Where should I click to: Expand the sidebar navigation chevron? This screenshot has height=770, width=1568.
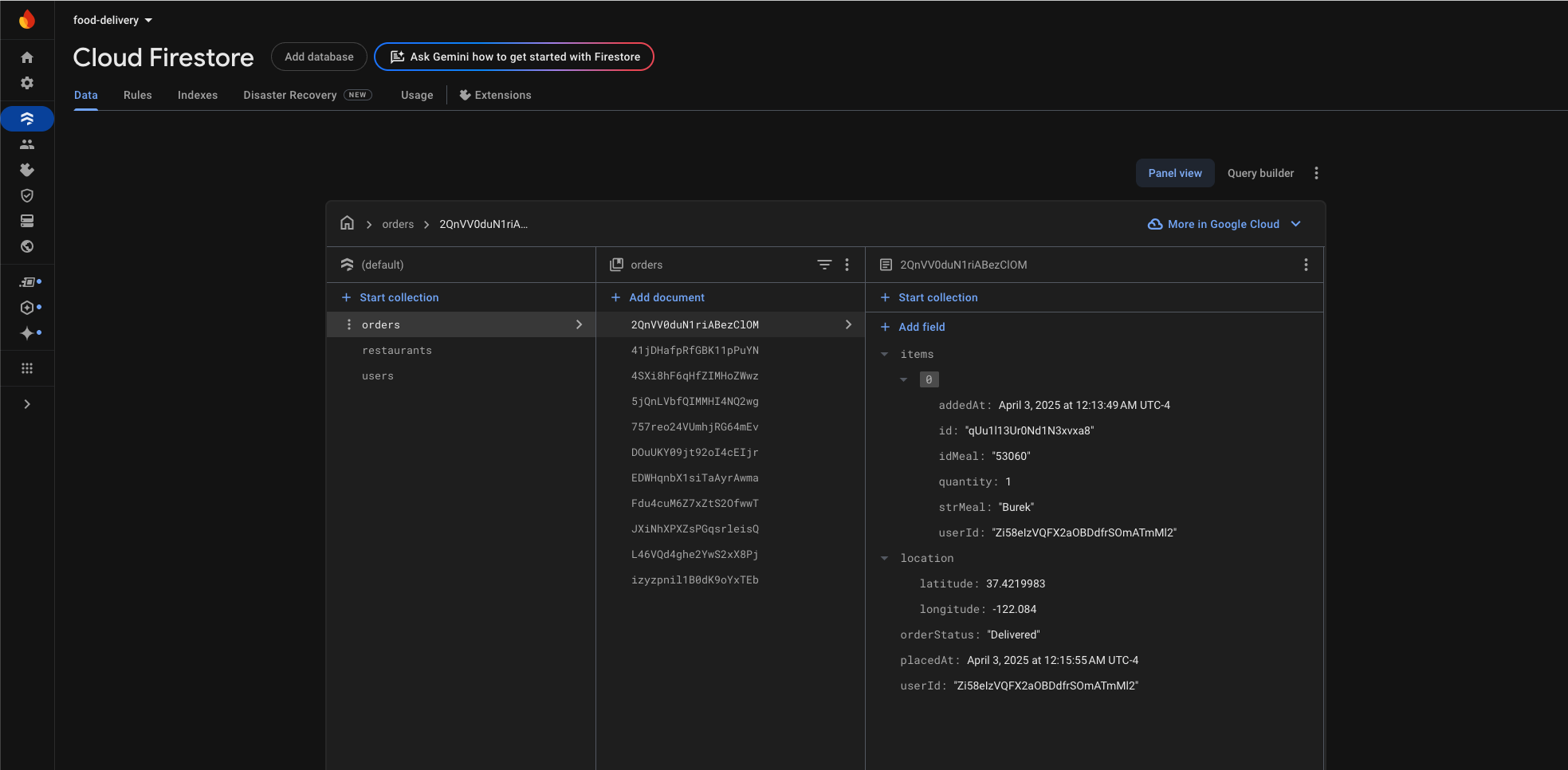[27, 404]
